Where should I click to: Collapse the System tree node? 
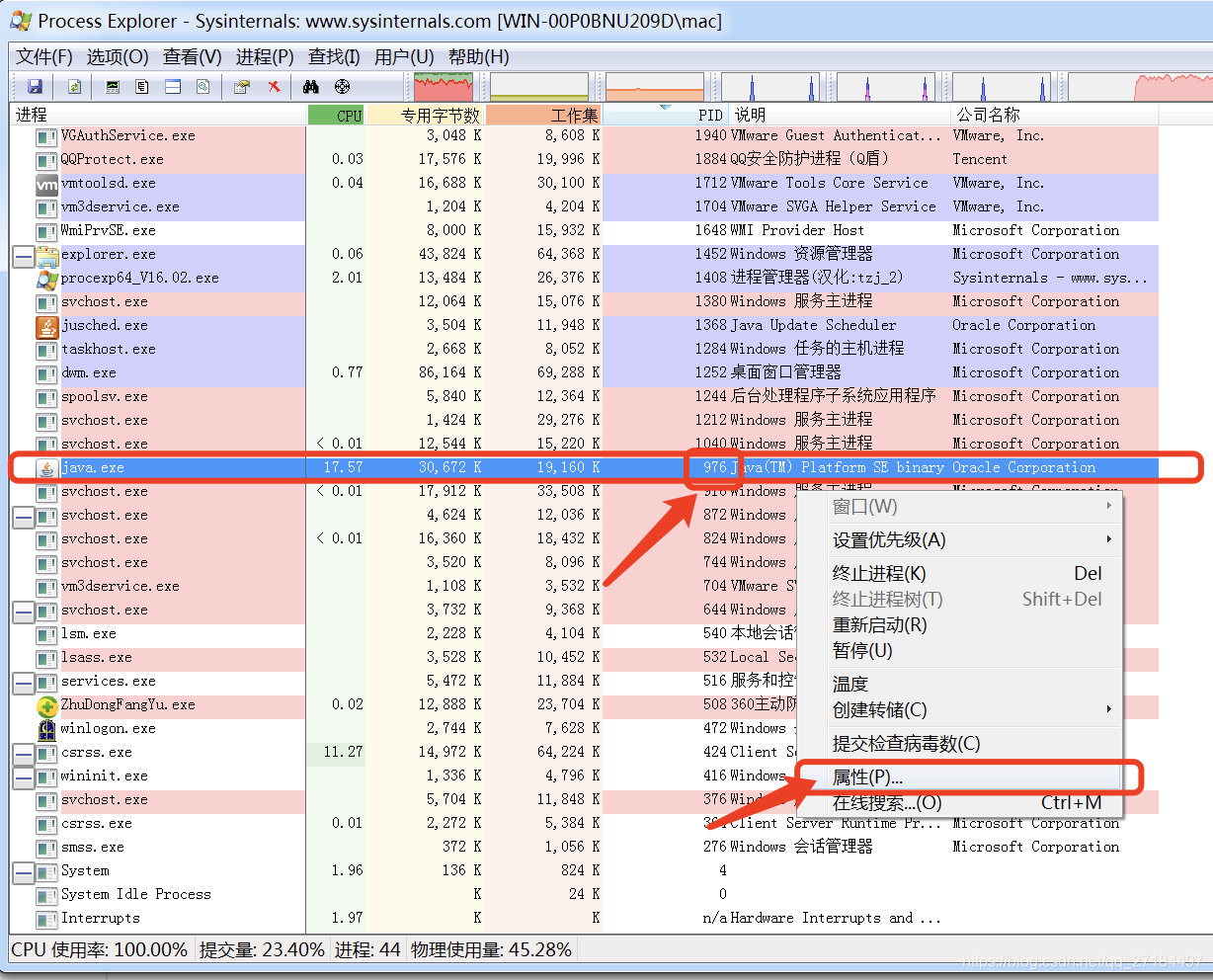click(x=23, y=872)
